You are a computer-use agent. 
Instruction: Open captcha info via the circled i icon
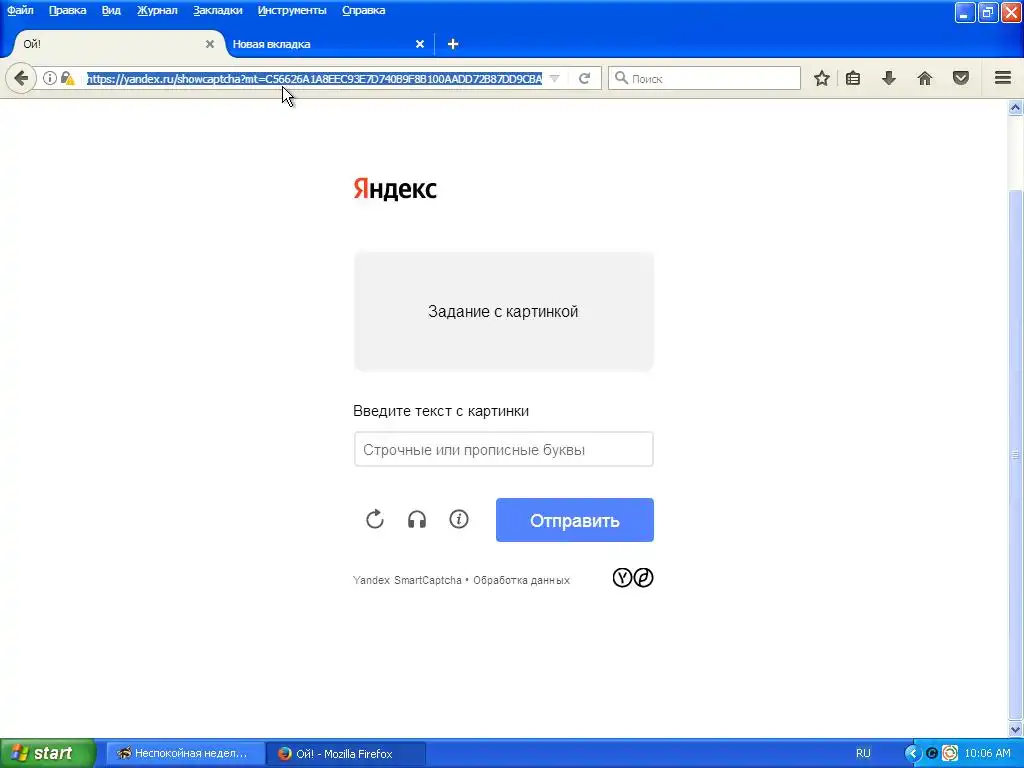(x=459, y=519)
